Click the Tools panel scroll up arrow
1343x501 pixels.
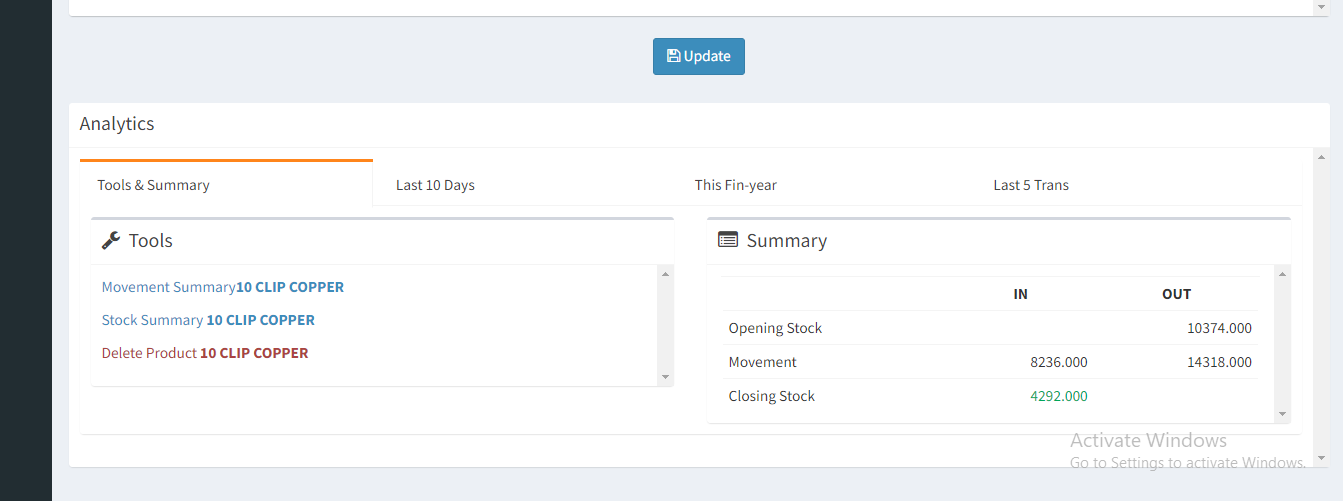click(666, 273)
